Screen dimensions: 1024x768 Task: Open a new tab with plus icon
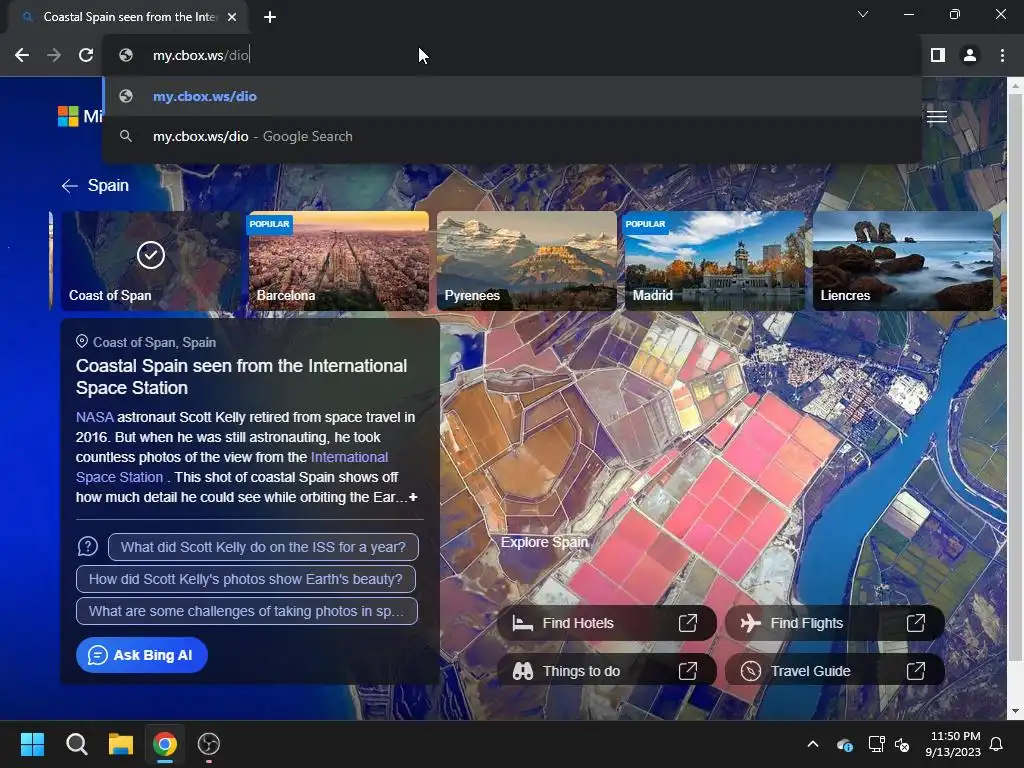point(270,17)
